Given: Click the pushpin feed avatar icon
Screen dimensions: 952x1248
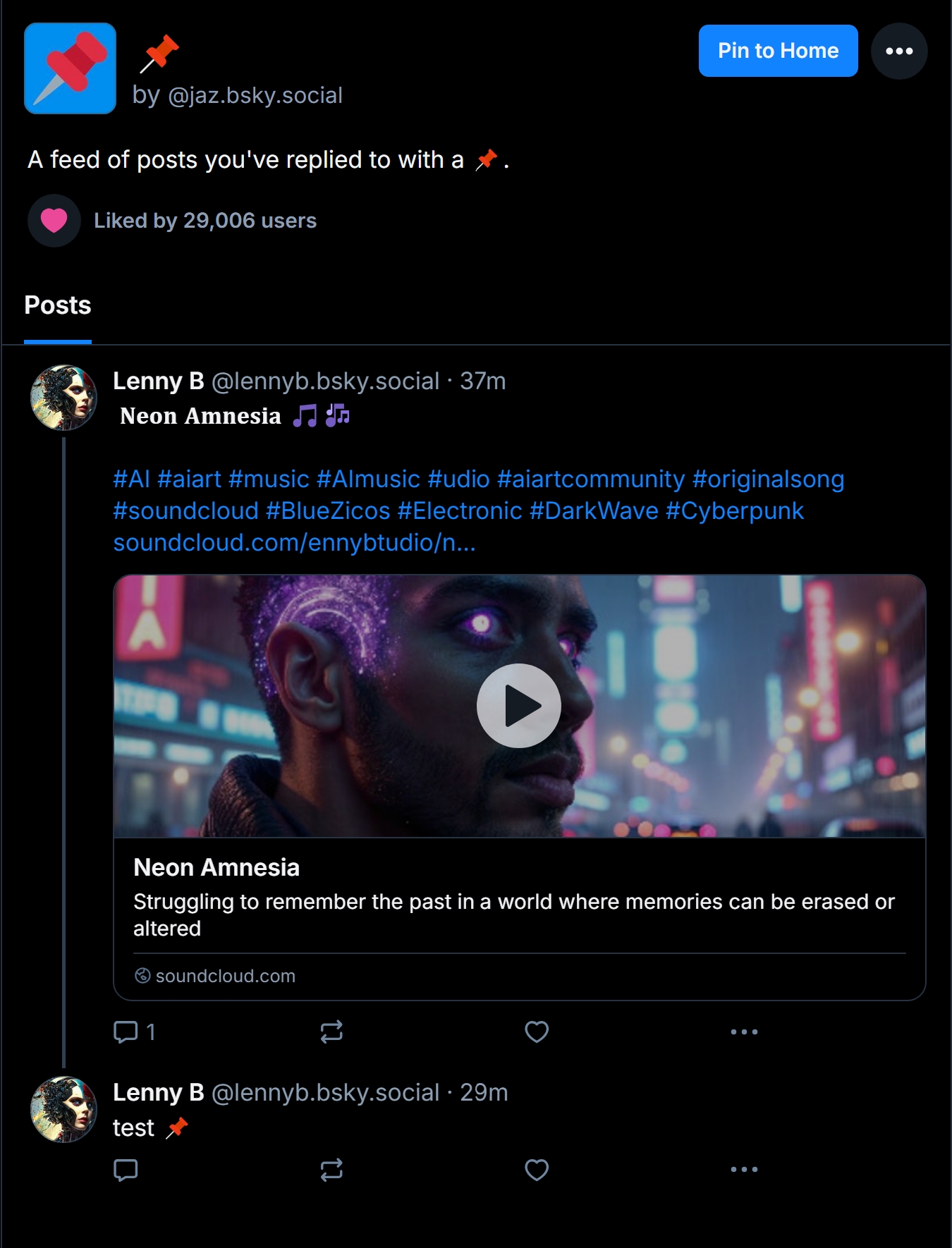Looking at the screenshot, I should [x=70, y=68].
